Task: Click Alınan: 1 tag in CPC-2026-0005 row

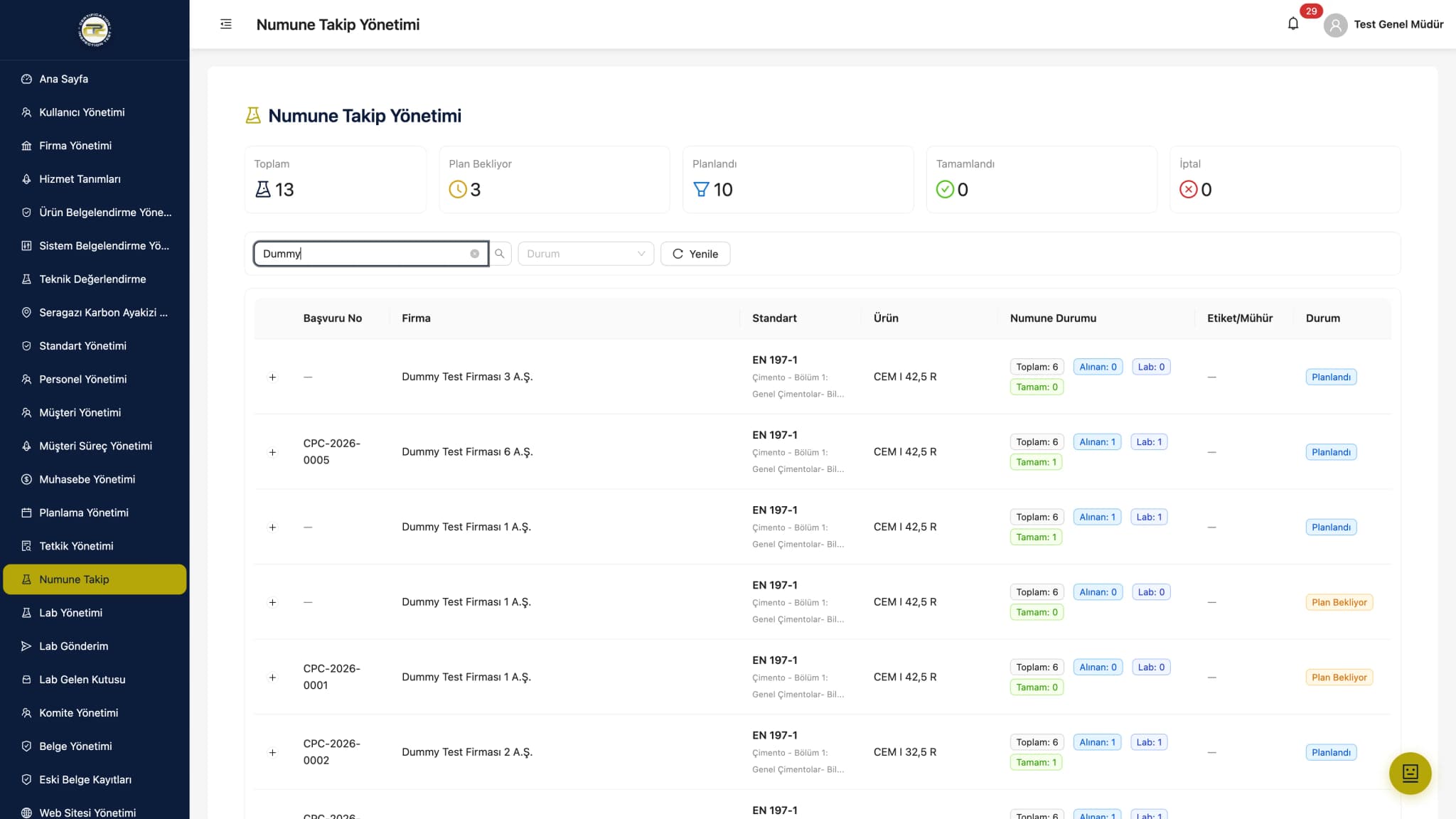Action: [1097, 442]
